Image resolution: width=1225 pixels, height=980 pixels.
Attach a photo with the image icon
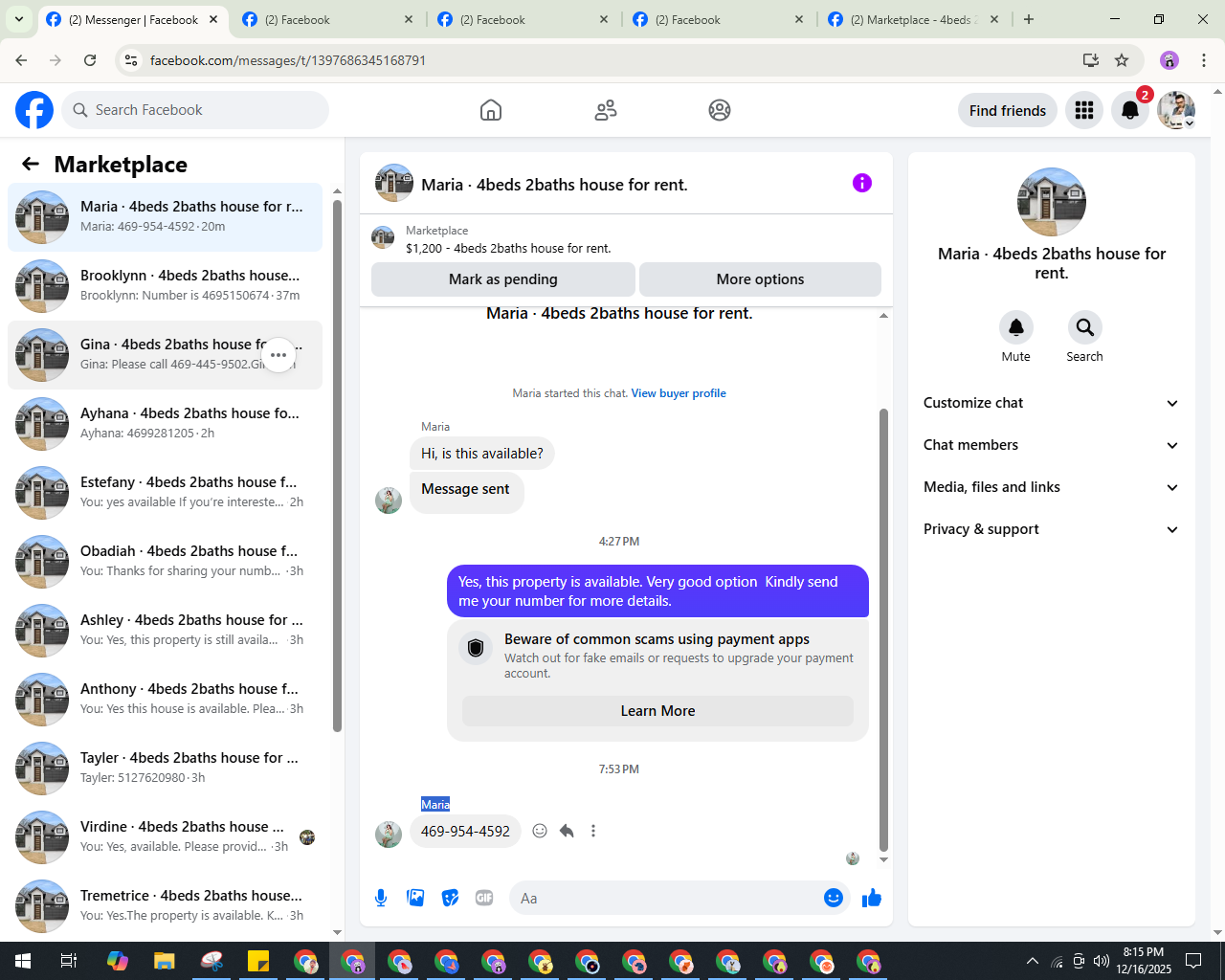[415, 898]
